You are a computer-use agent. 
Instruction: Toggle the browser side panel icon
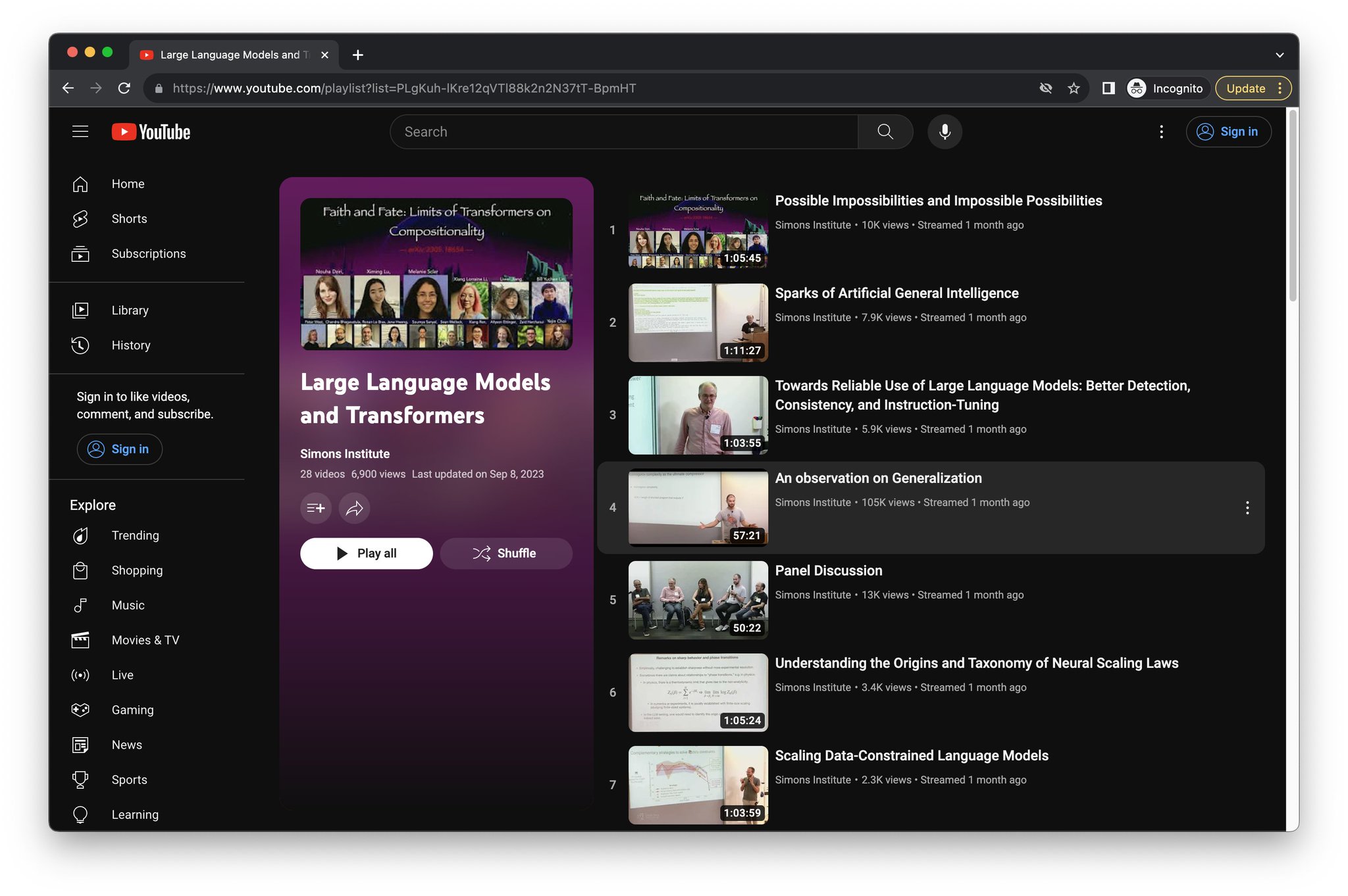tap(1108, 88)
